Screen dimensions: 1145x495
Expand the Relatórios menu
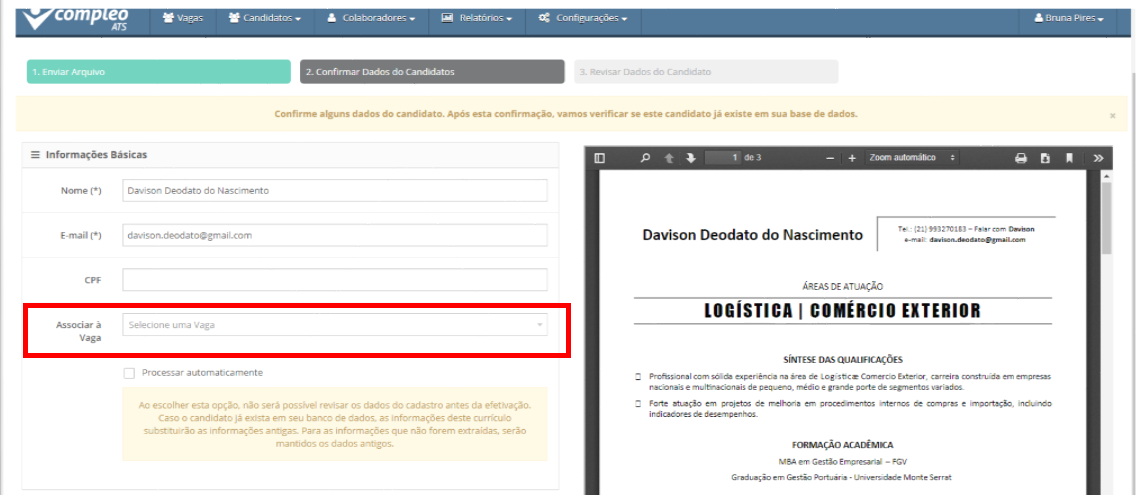point(476,18)
